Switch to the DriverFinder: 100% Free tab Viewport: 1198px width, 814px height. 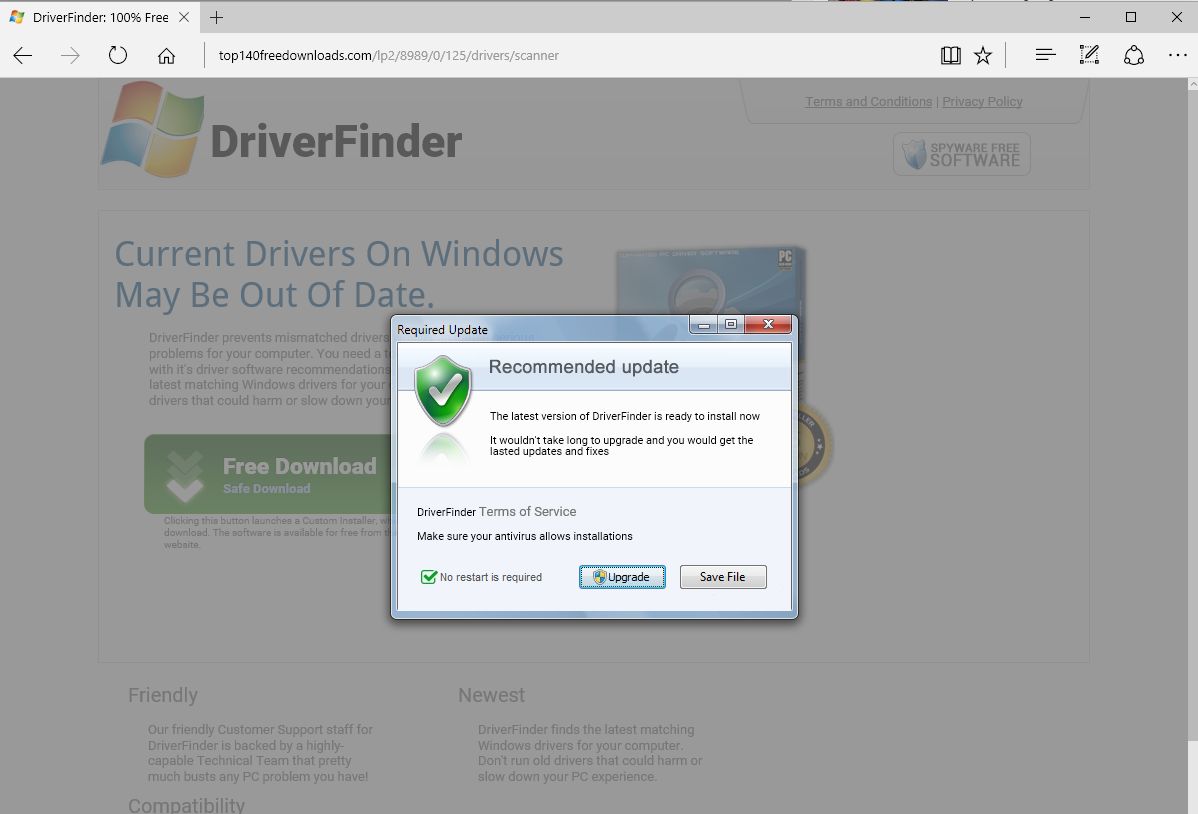coord(95,17)
